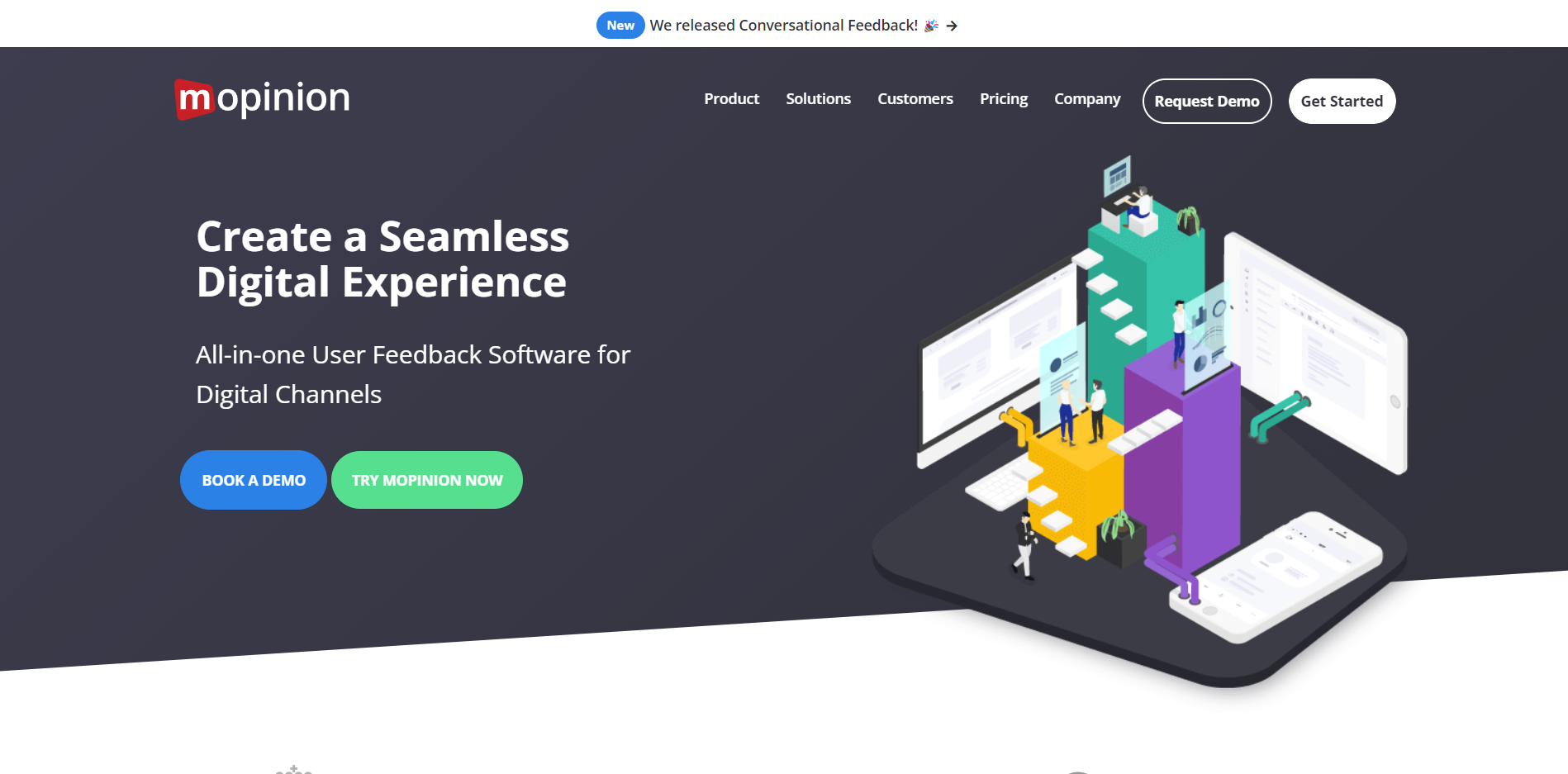The width and height of the screenshot is (1568, 774).
Task: Go to the Pricing page
Action: pos(1004,99)
